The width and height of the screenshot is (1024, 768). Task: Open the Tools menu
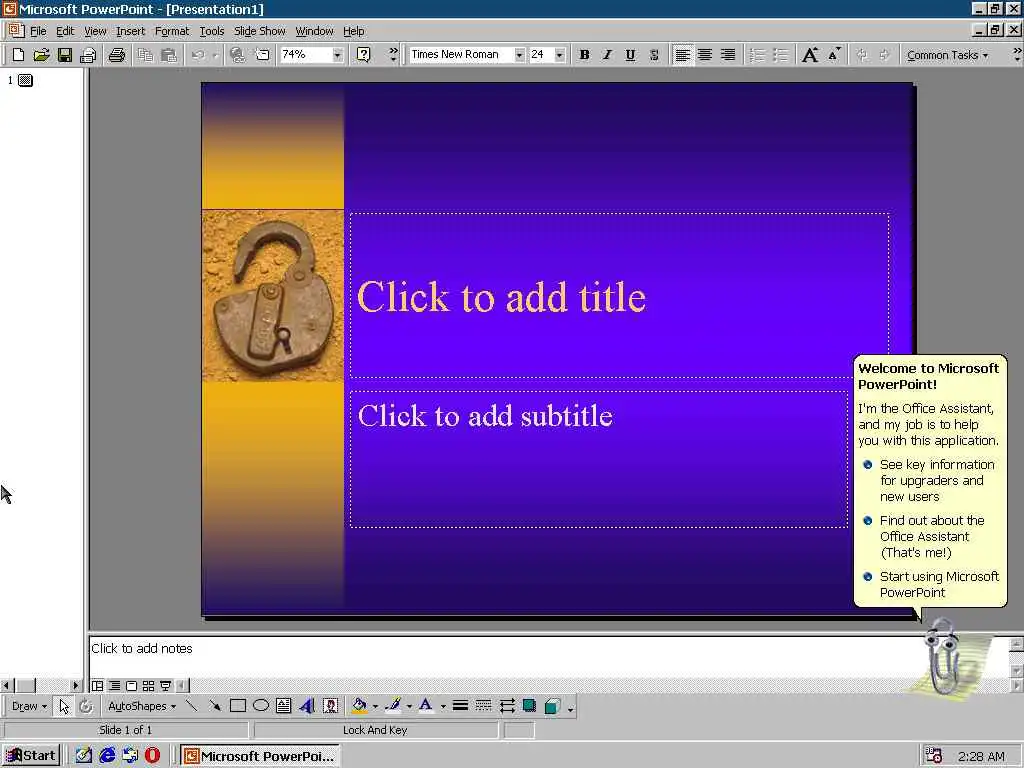tap(212, 31)
